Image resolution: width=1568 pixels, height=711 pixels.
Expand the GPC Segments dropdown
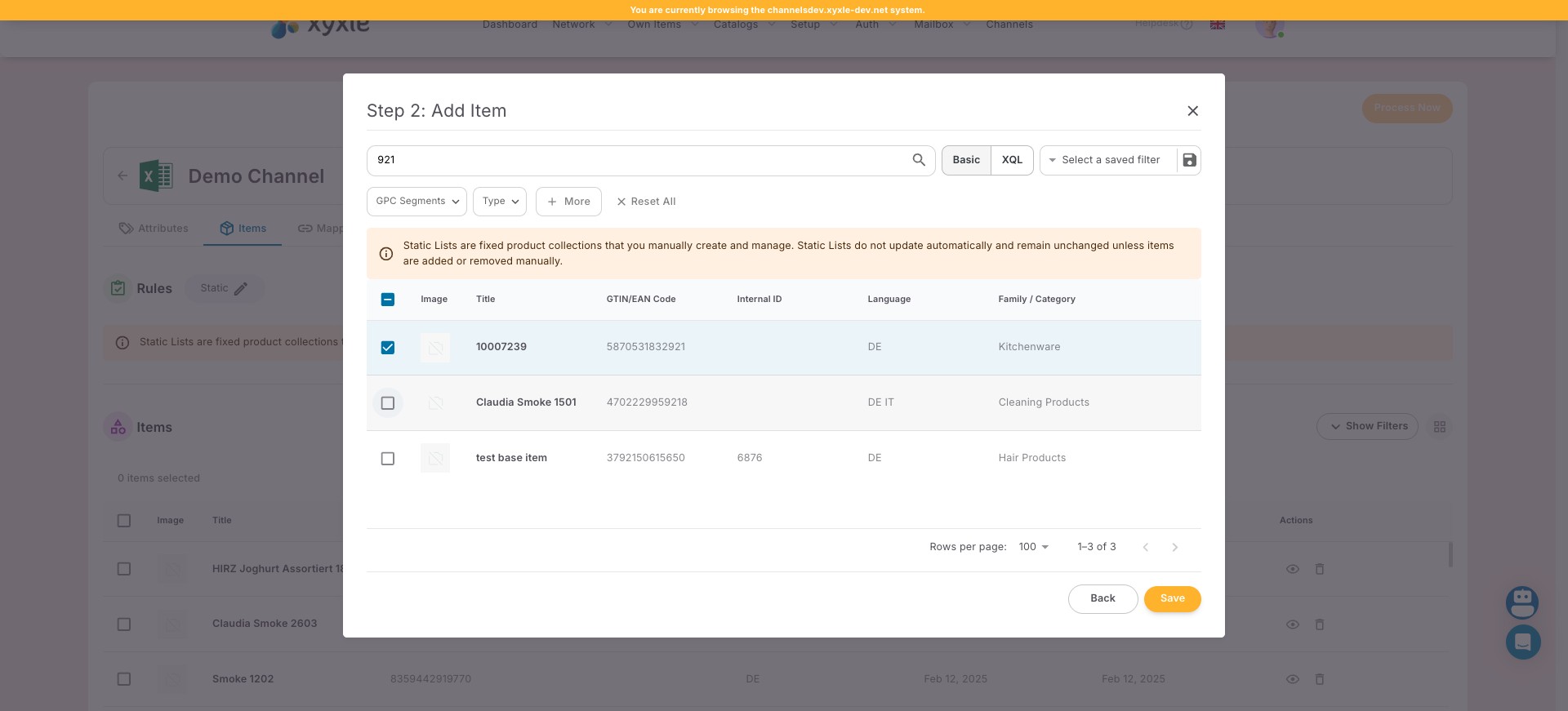click(x=416, y=202)
